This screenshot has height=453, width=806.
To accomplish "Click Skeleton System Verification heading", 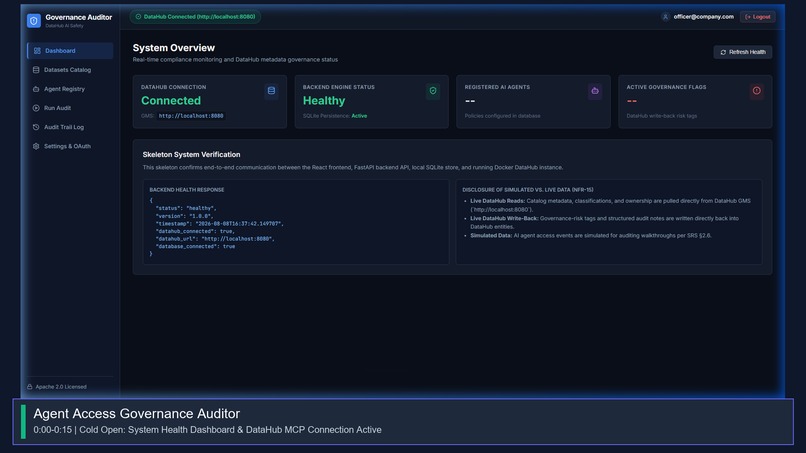I will click(x=191, y=154).
